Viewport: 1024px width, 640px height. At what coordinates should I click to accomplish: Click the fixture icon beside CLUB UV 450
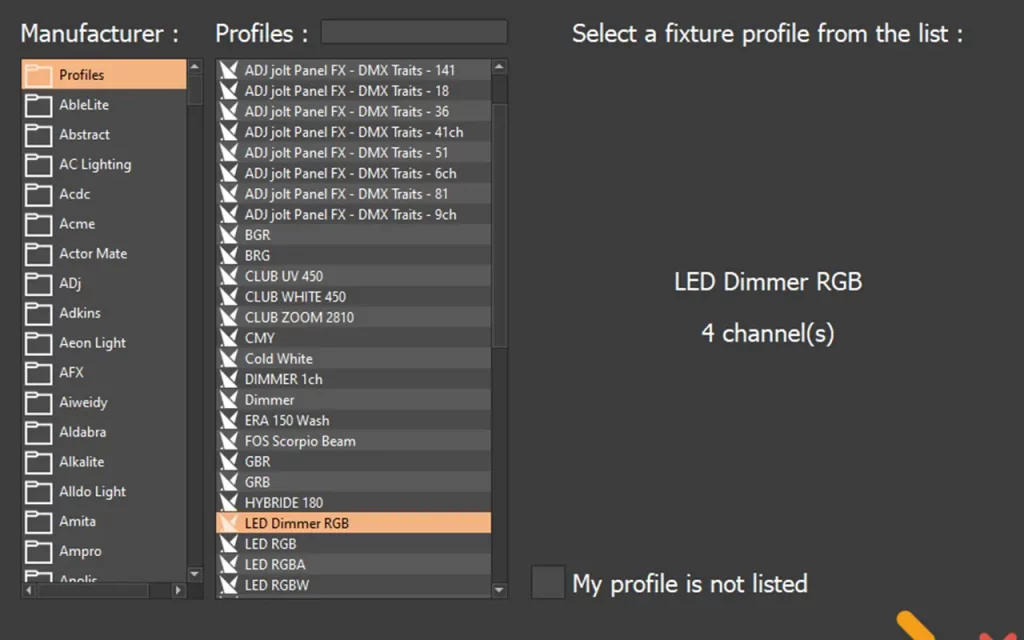(x=229, y=276)
